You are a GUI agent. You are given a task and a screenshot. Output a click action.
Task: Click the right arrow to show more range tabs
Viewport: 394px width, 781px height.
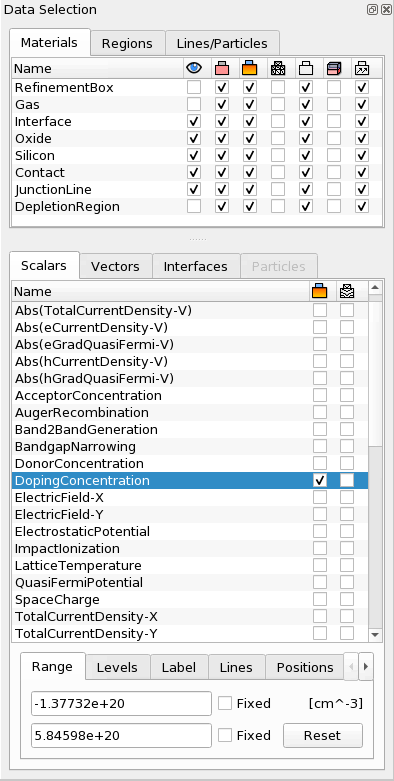pos(366,666)
